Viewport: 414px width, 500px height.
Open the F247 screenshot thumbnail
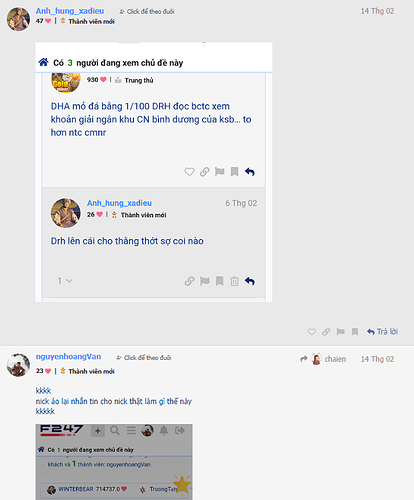tap(114, 462)
